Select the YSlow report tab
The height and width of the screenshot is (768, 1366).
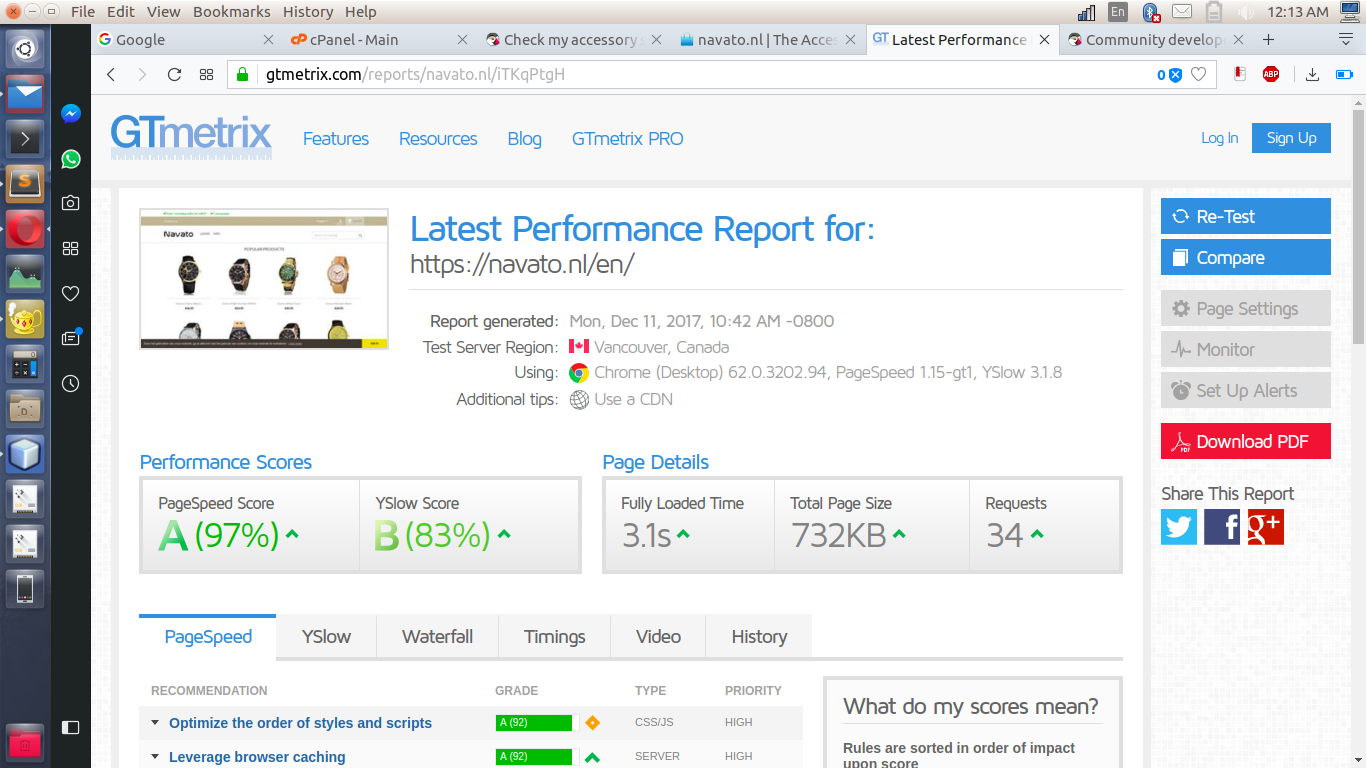pos(326,637)
